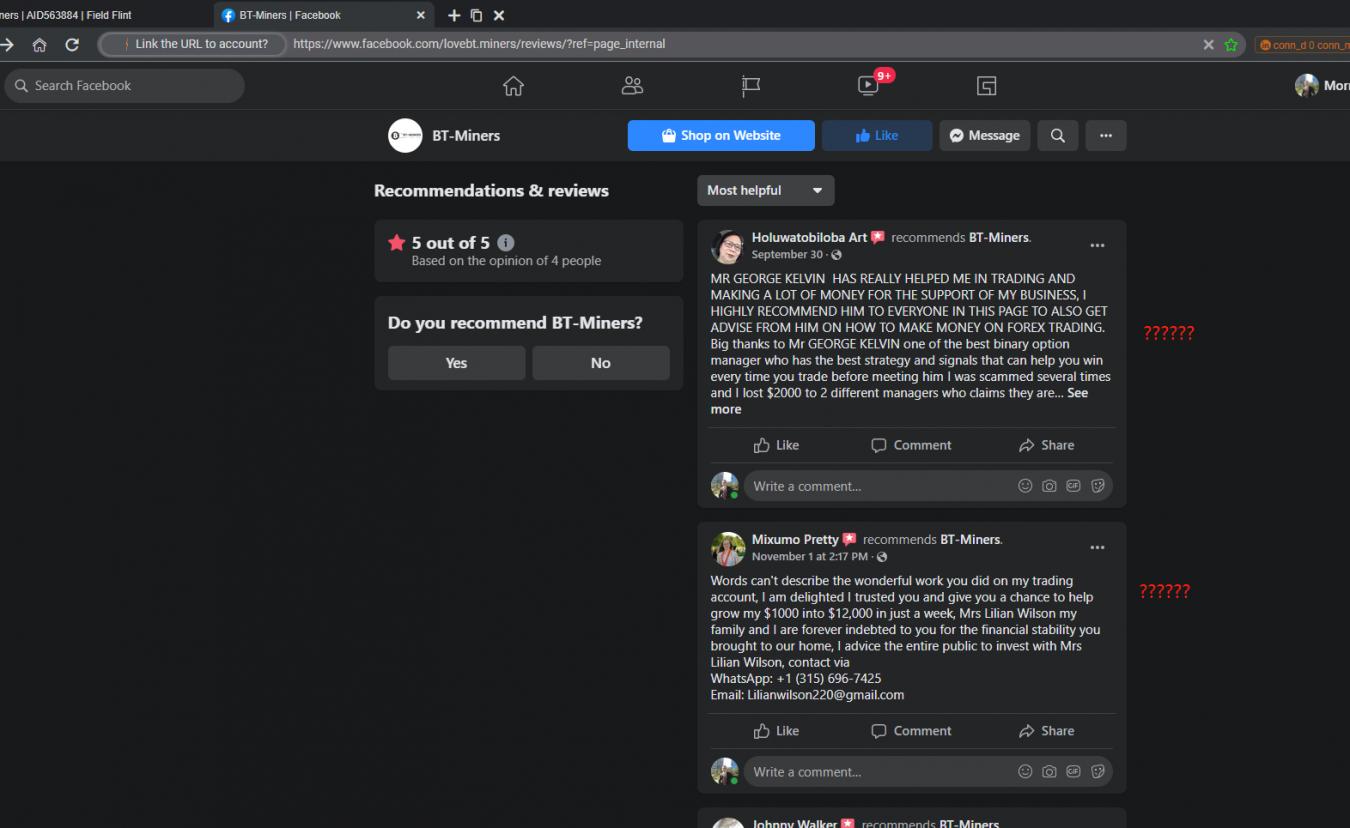Screen dimensions: 1350x828
Task: Like the BT-Miners page
Action: pyautogui.click(x=876, y=136)
